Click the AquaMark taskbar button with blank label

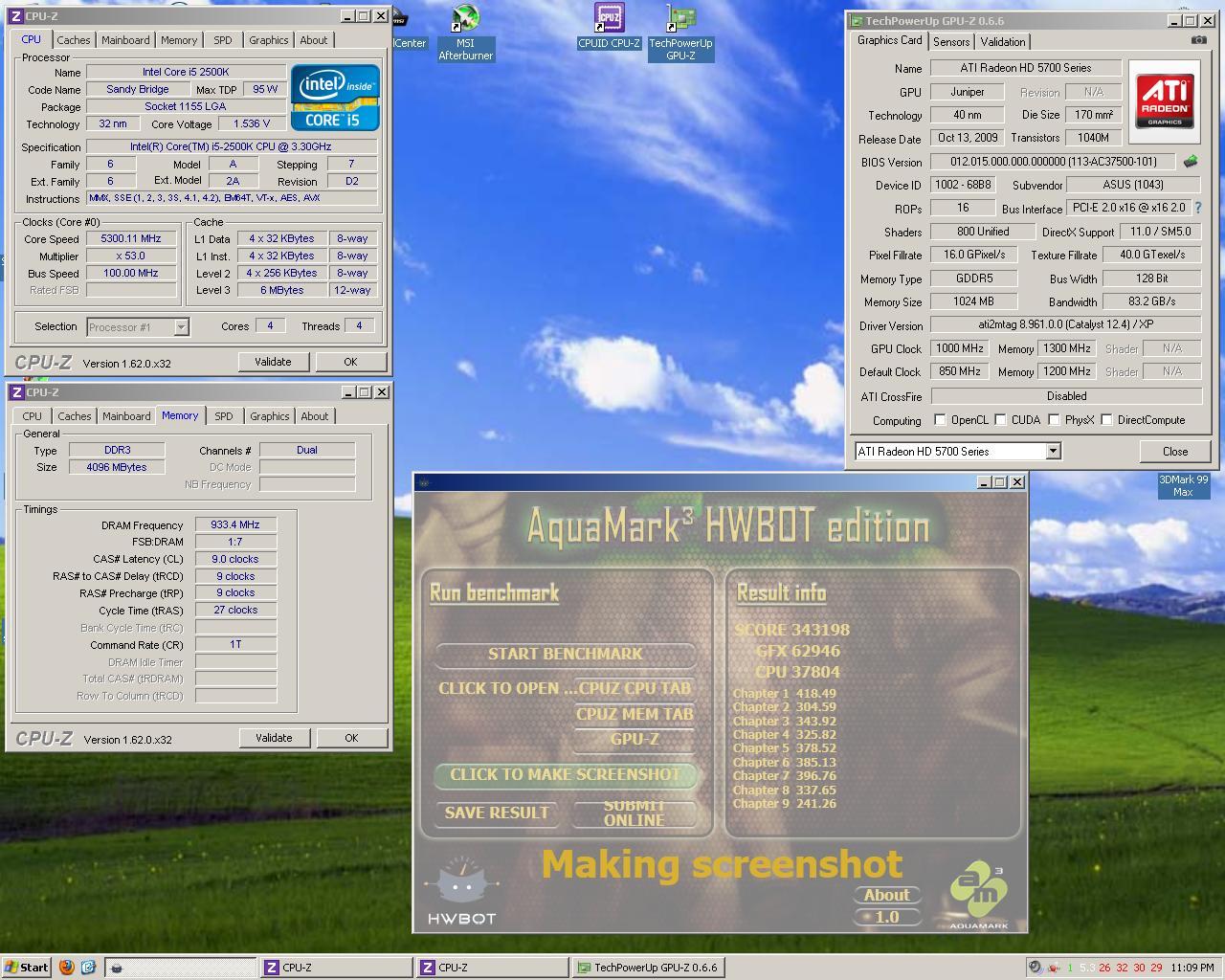pos(180,968)
